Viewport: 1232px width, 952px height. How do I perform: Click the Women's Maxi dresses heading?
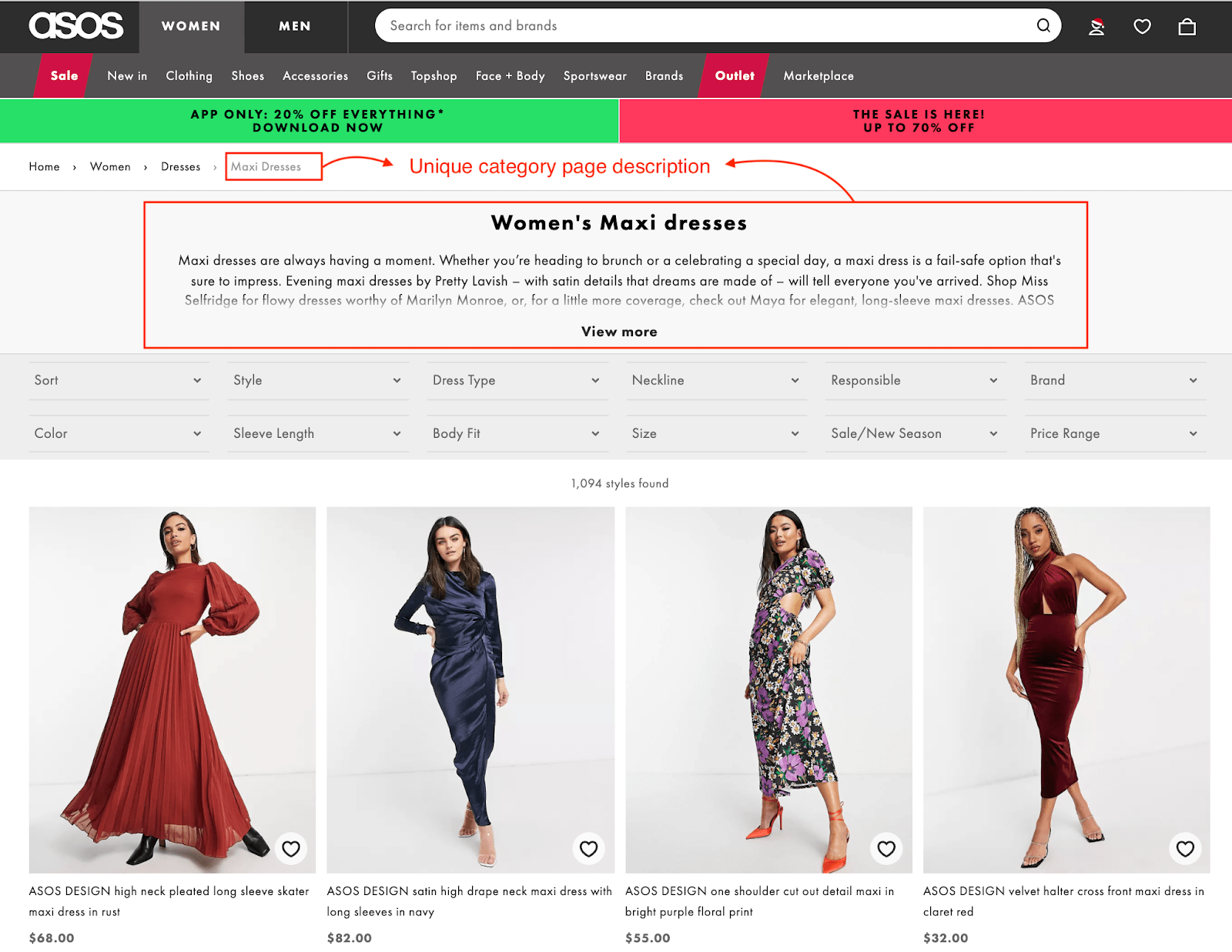[x=619, y=223]
